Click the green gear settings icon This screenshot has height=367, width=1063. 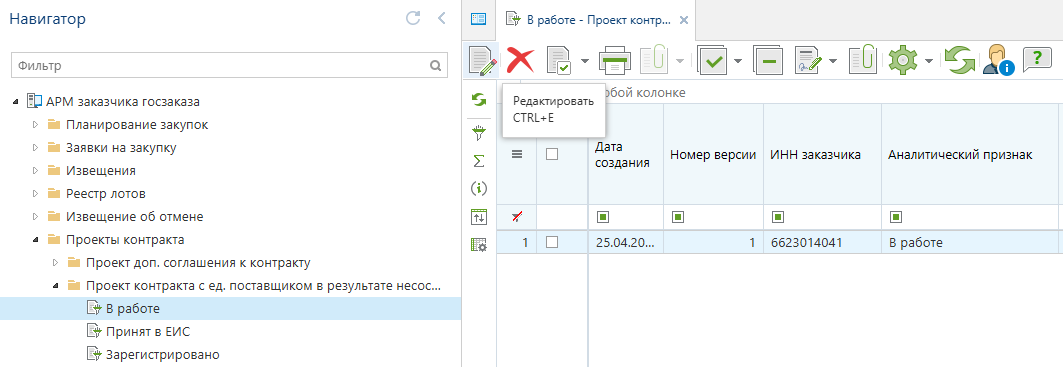point(903,61)
